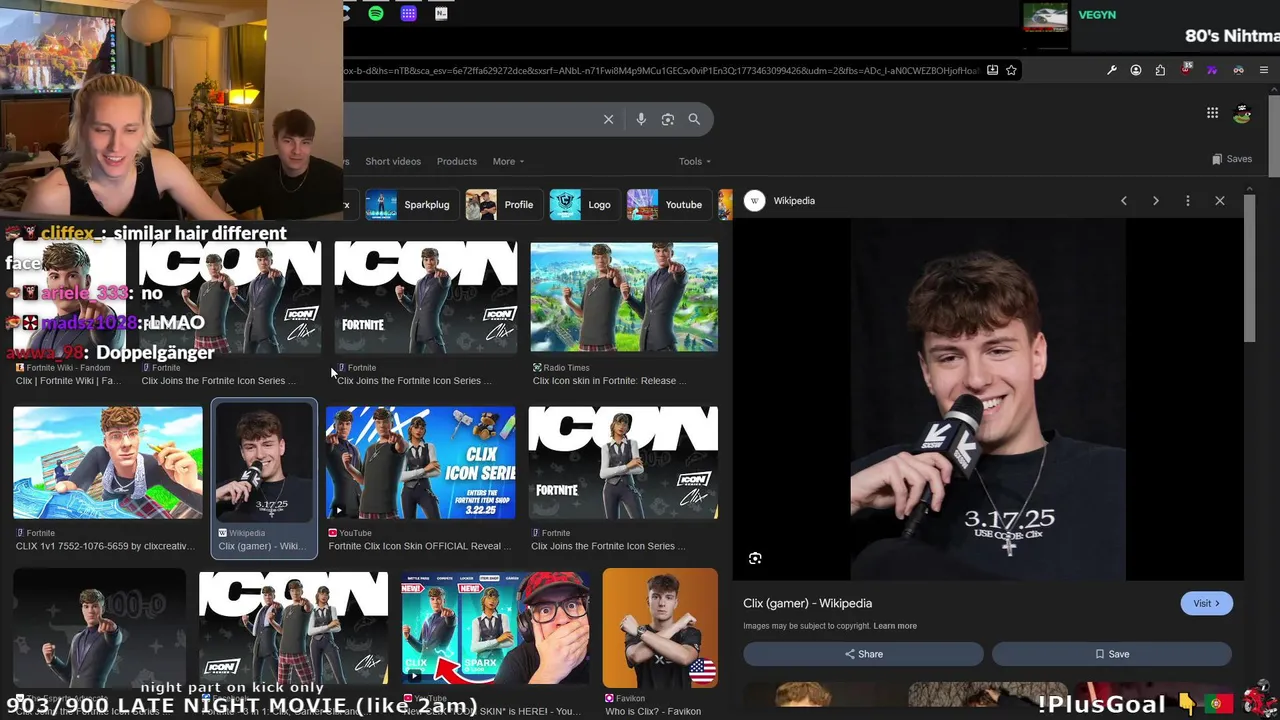1280x720 pixels.
Task: Open Saves collection
Action: point(1232,159)
